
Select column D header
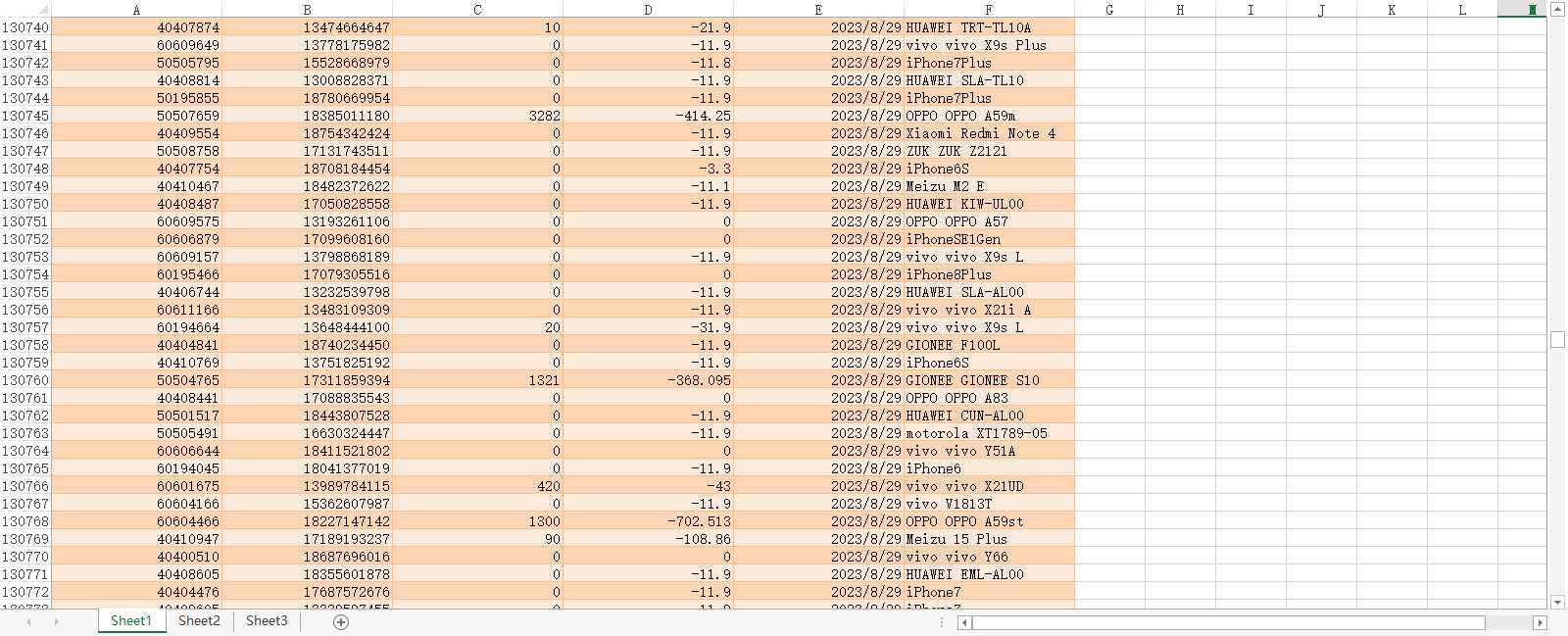click(648, 9)
